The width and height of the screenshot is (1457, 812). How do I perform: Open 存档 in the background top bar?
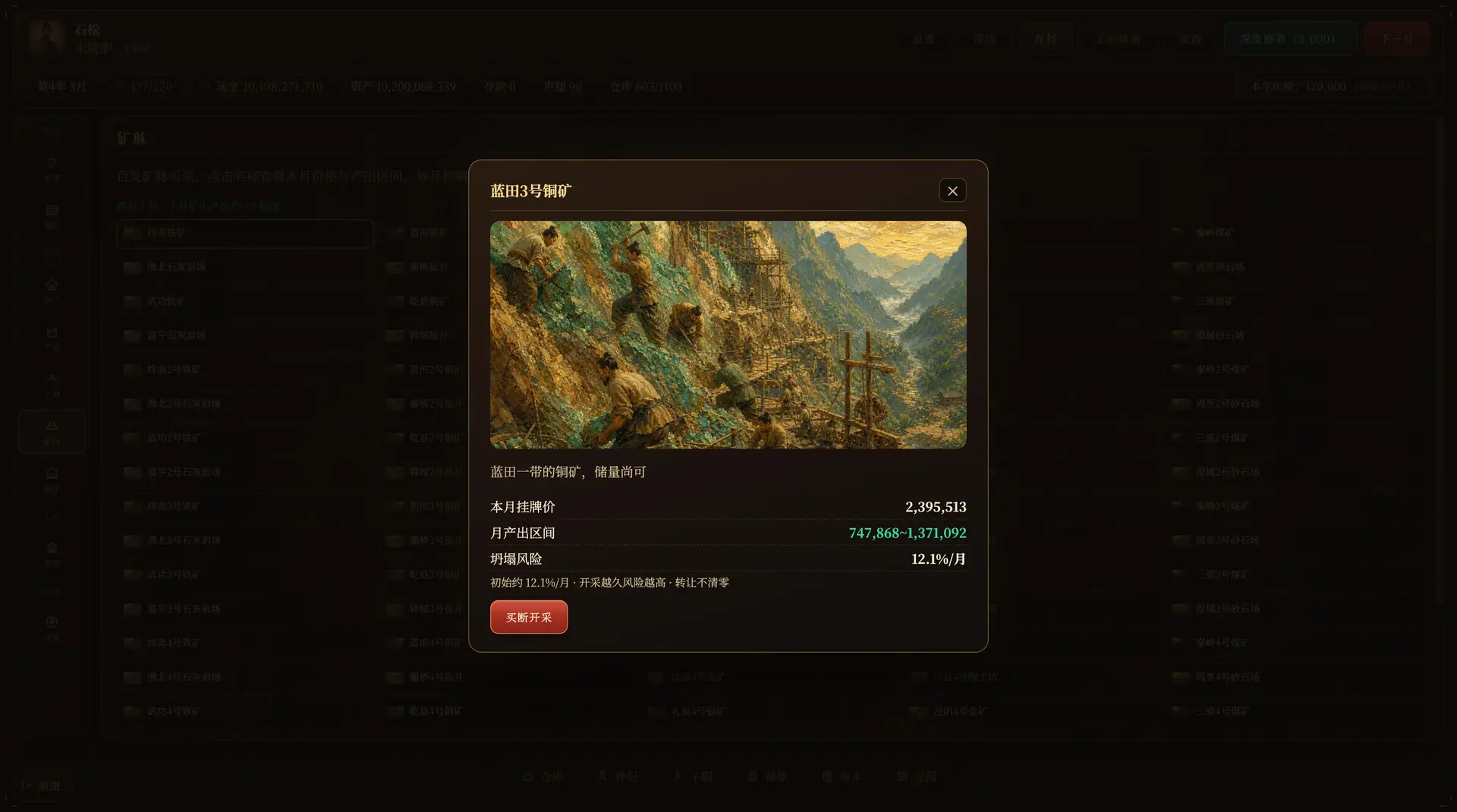point(1046,39)
